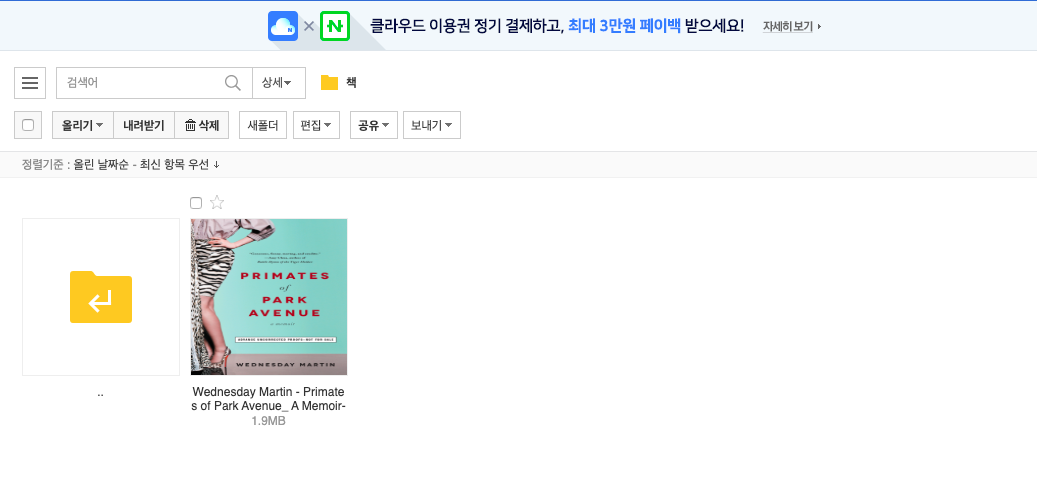Check the Primates of Park Avenue file checkbox
Image resolution: width=1037 pixels, height=496 pixels.
click(196, 203)
